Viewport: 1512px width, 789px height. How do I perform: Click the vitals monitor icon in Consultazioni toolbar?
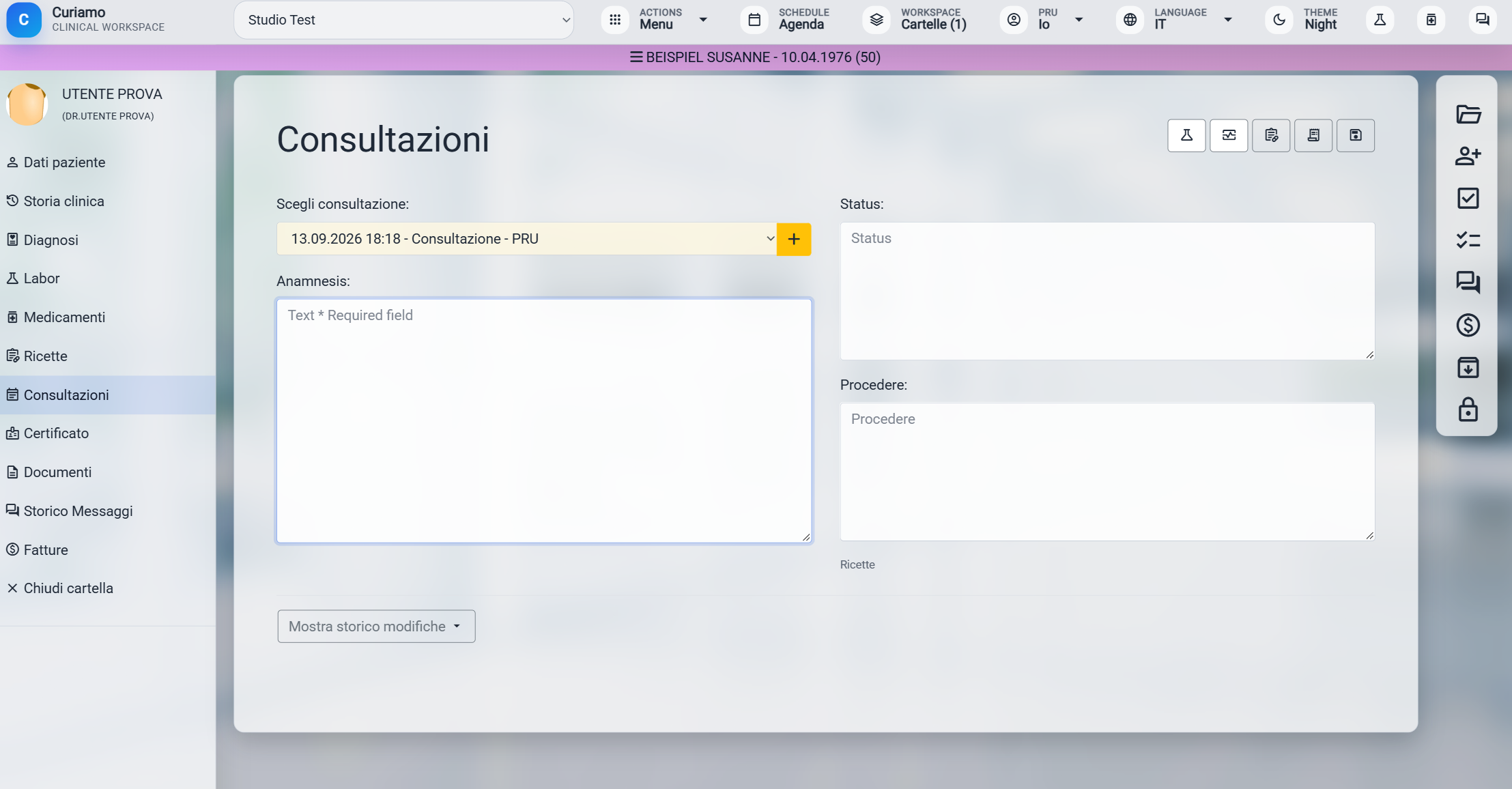(1229, 135)
